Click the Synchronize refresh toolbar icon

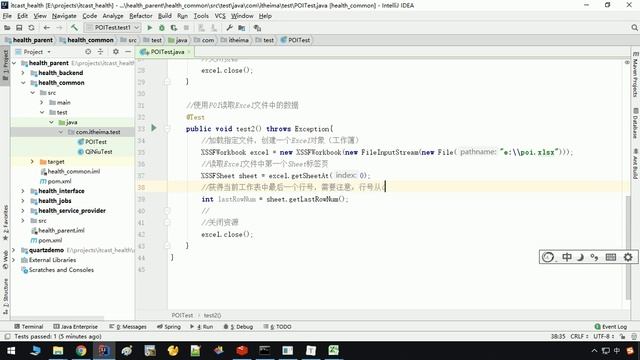tap(31, 28)
